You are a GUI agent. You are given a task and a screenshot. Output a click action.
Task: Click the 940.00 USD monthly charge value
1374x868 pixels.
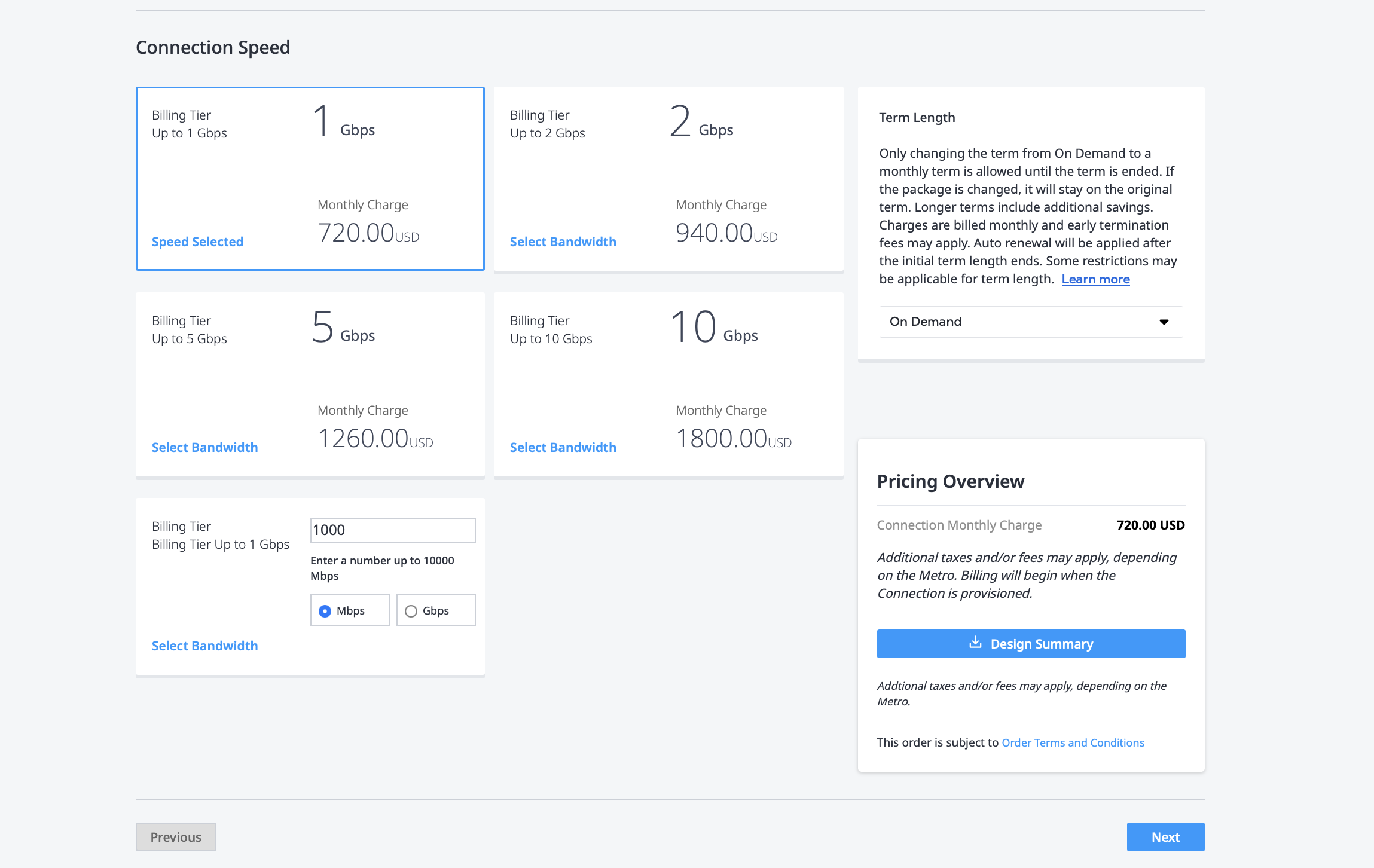coord(726,233)
